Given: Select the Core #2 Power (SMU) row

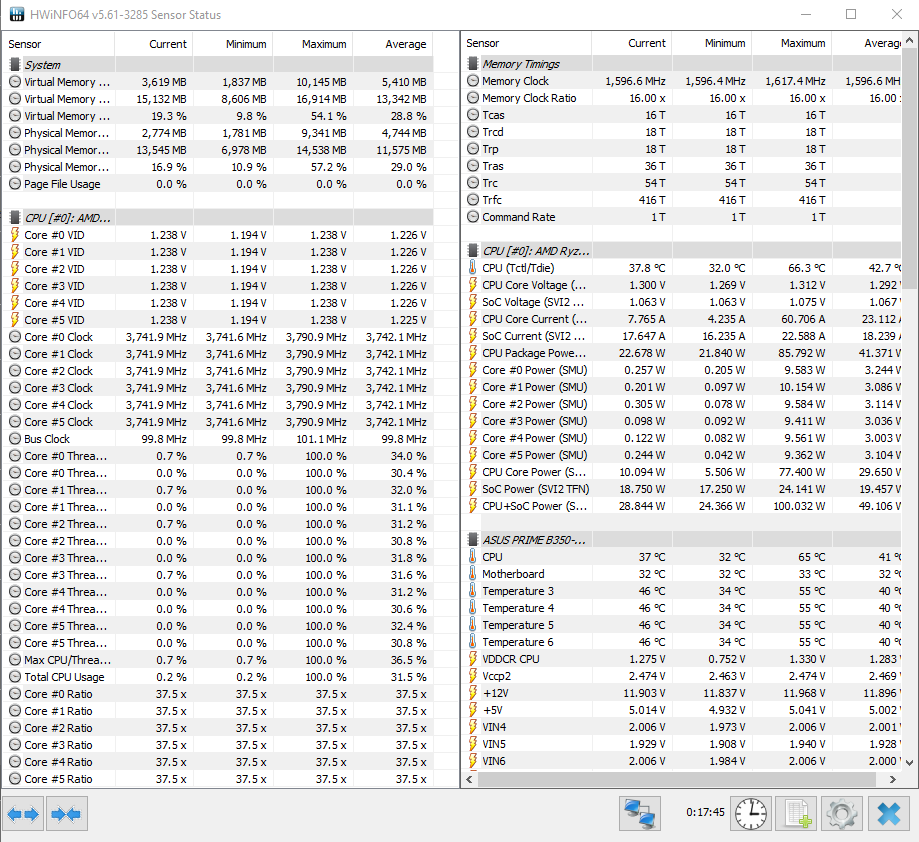Looking at the screenshot, I should coord(683,404).
